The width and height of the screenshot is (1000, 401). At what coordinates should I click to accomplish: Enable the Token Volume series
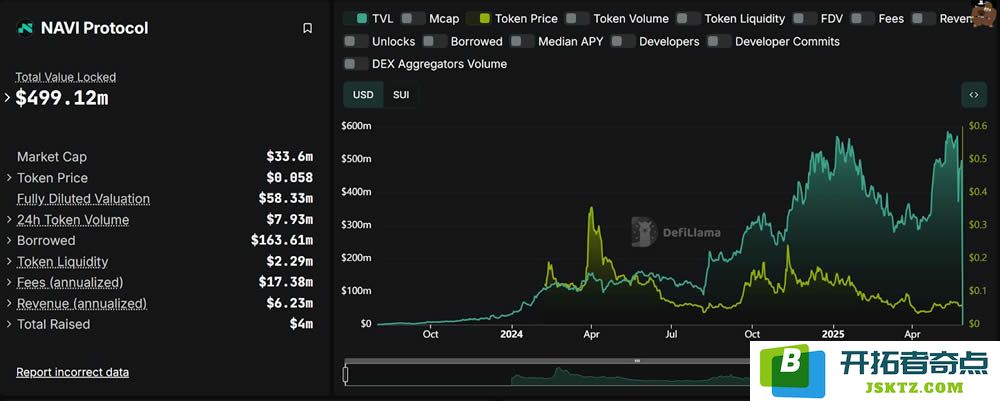pyautogui.click(x=578, y=18)
